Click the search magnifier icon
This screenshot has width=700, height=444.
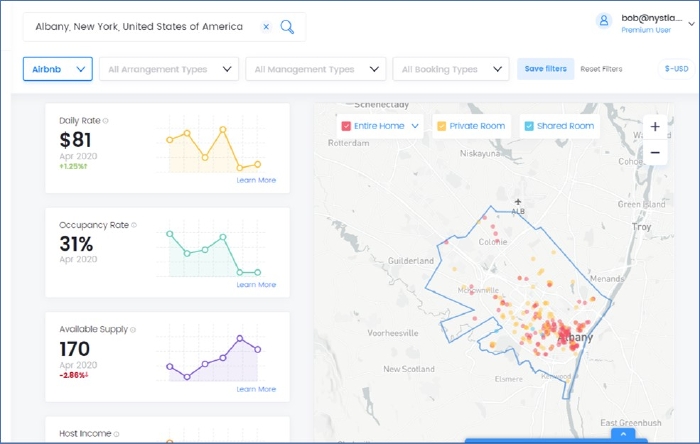pyautogui.click(x=287, y=27)
